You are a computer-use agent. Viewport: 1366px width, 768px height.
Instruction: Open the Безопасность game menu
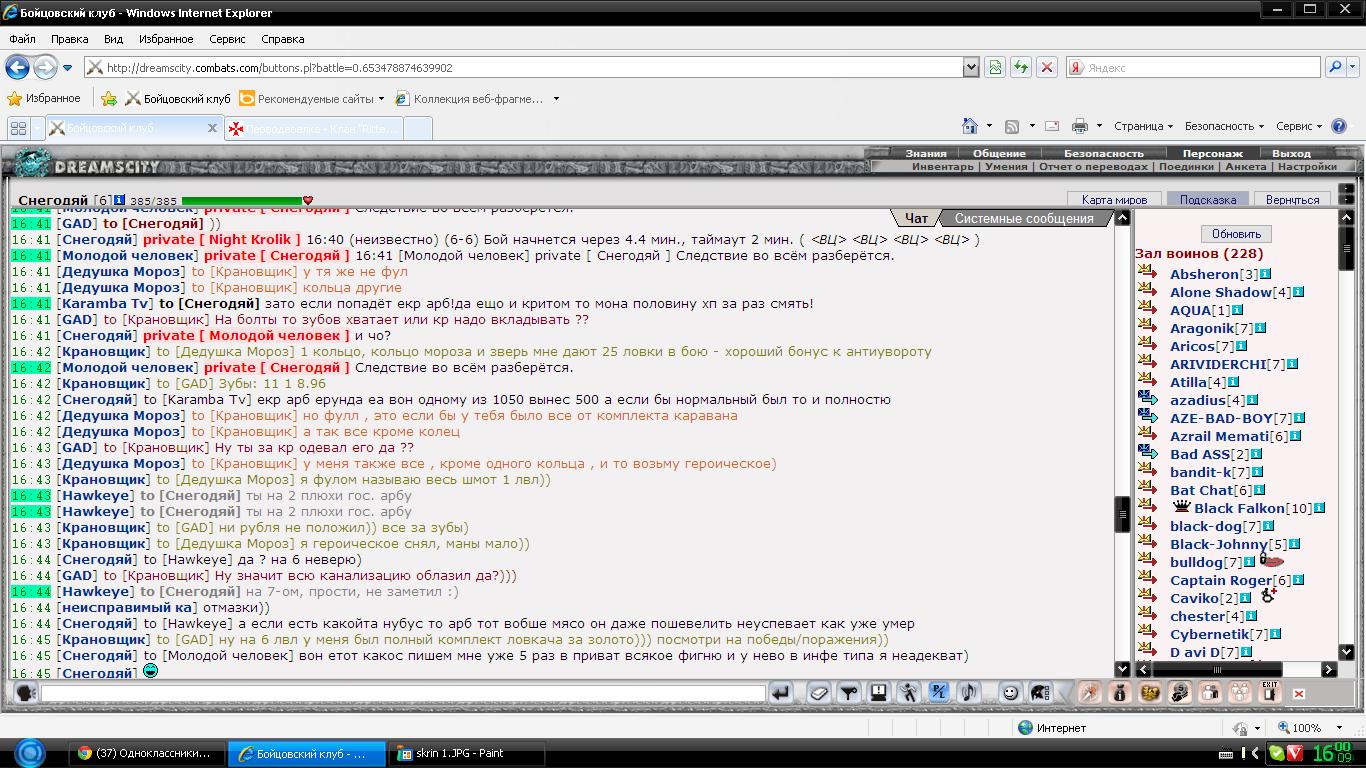[1104, 153]
